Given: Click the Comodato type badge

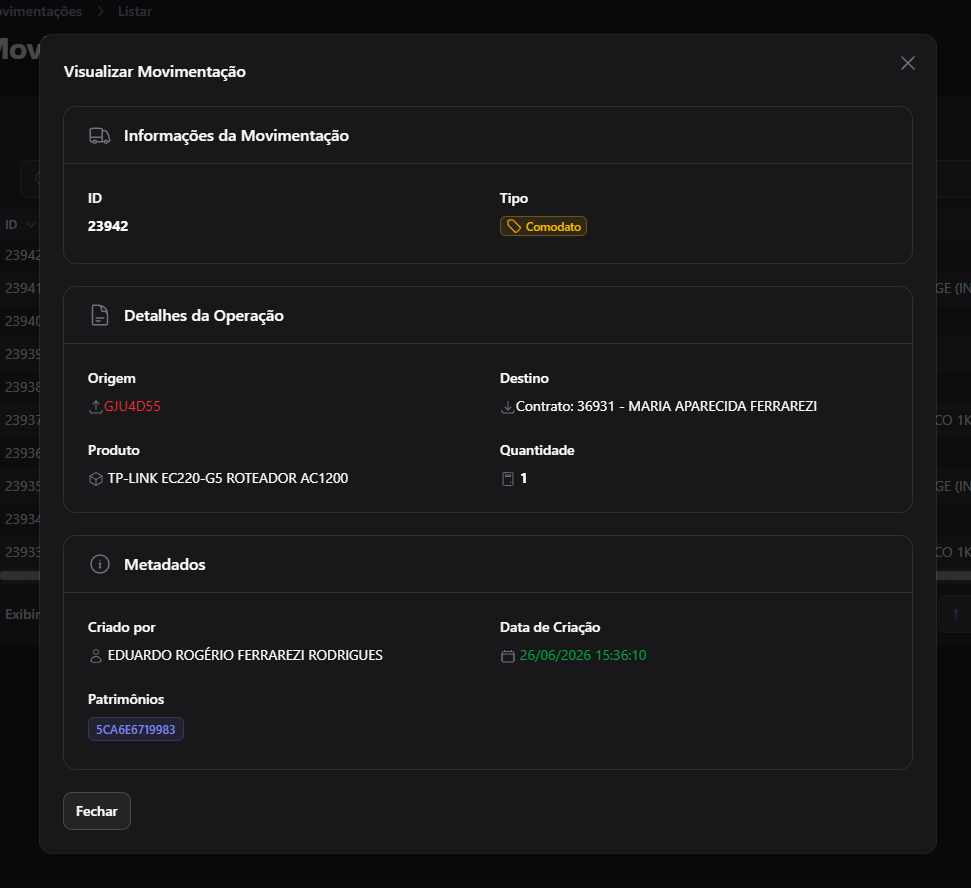Looking at the screenshot, I should tap(543, 226).
